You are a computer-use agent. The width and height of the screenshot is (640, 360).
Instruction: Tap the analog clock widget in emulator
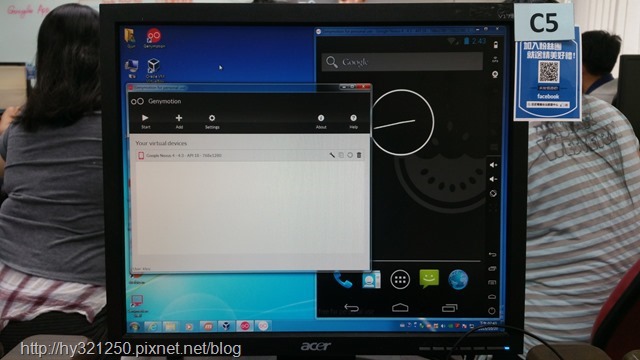pyautogui.click(x=402, y=122)
